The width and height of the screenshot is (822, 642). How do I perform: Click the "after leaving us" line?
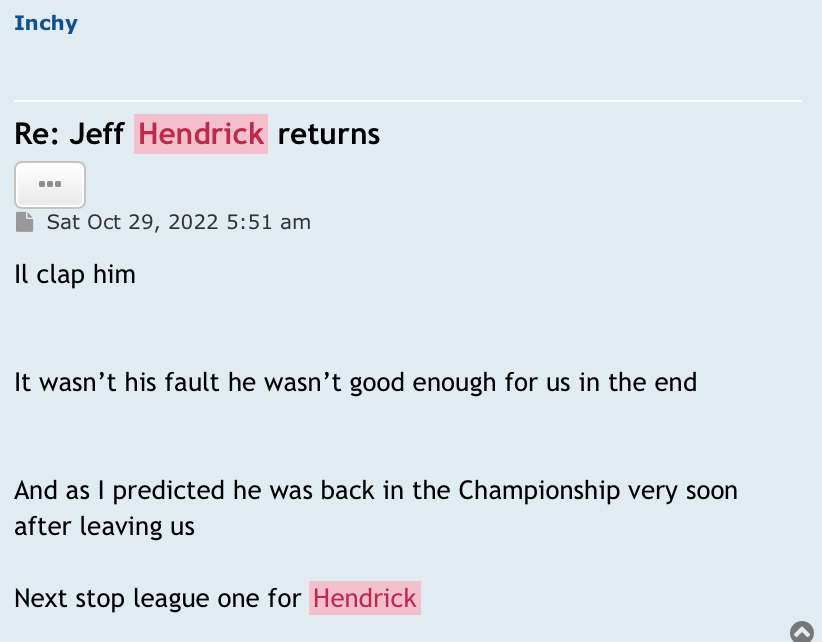pyautogui.click(x=104, y=526)
